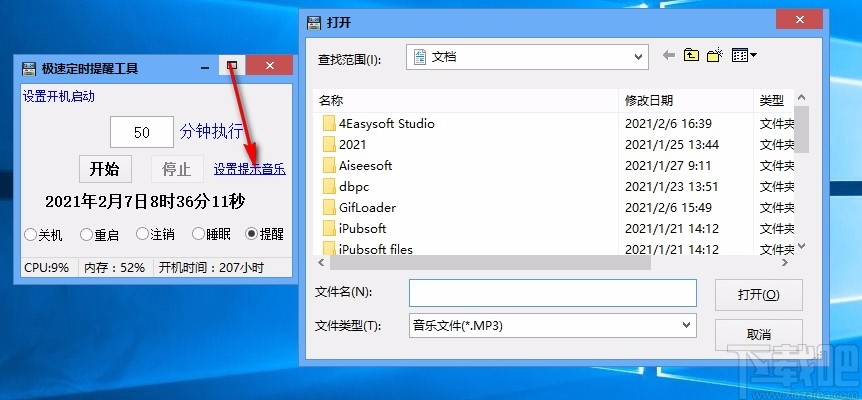The image size is (862, 400).
Task: Select the 注销 radio option
Action: click(155, 235)
